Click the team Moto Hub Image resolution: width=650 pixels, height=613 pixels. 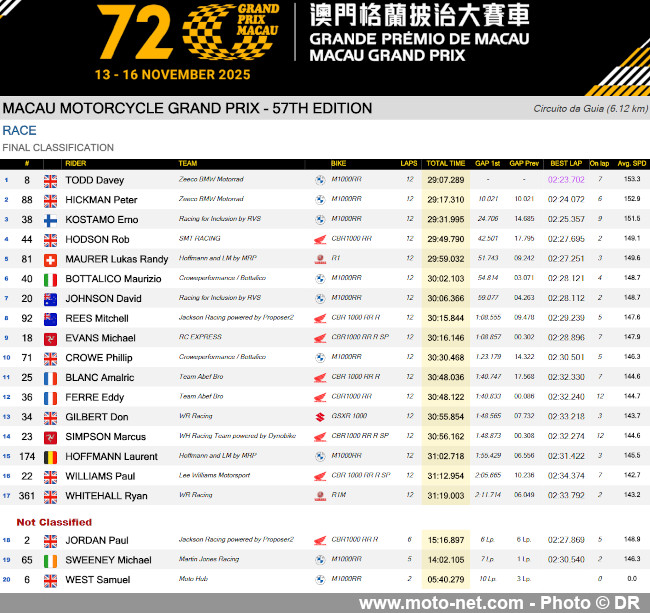[193, 579]
